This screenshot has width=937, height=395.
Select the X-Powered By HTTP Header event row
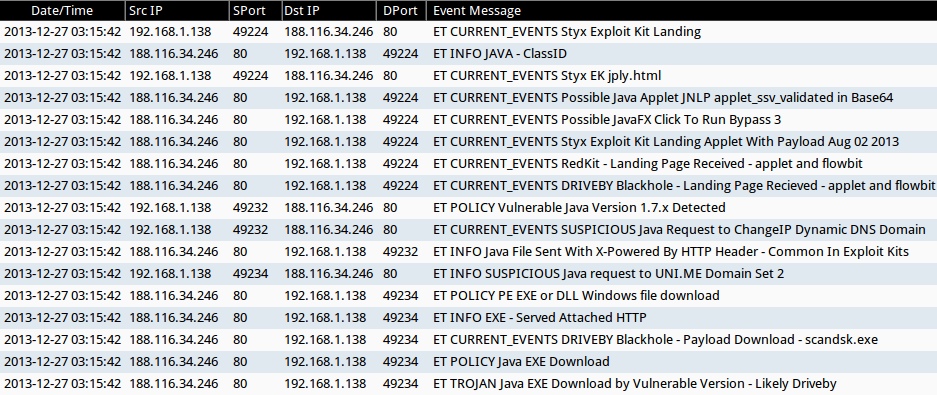[468, 252]
